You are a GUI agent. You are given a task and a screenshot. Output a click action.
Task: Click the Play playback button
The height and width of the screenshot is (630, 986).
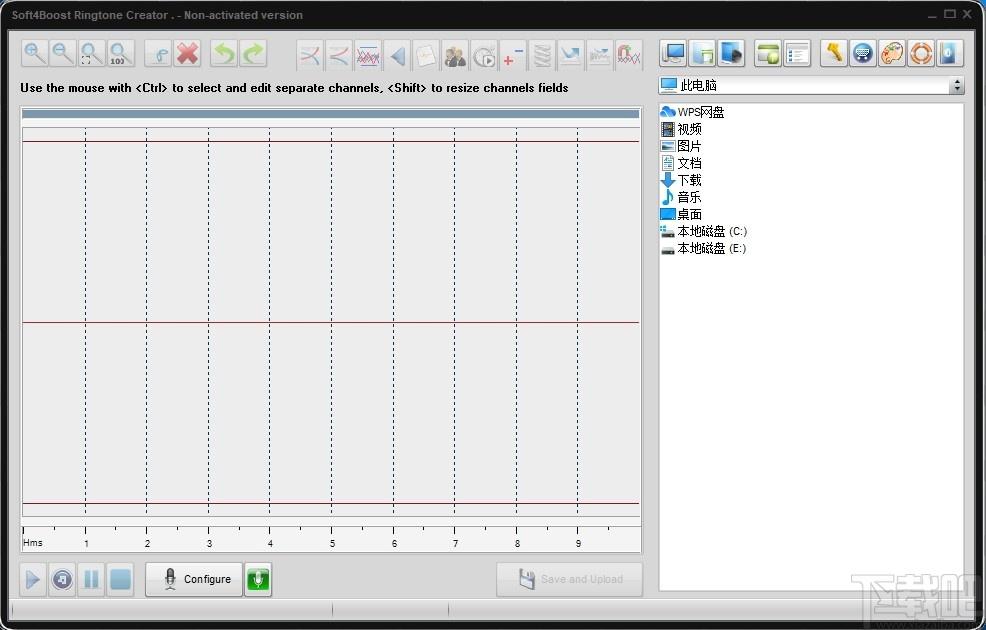click(x=33, y=579)
